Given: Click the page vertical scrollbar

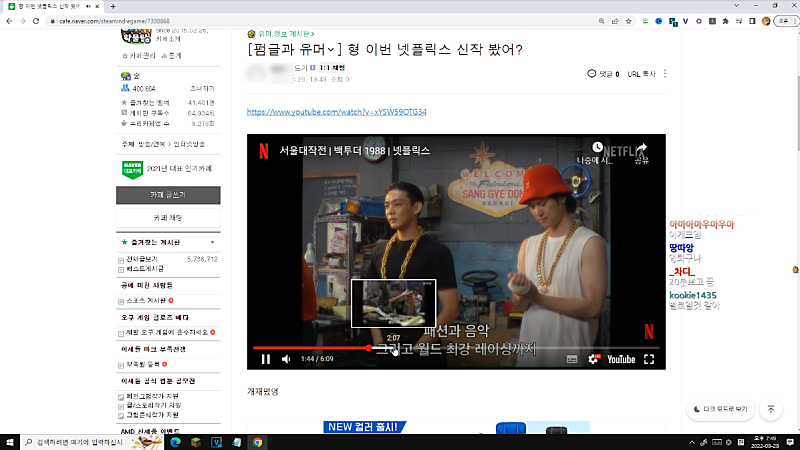Looking at the screenshot, I should point(797,112).
